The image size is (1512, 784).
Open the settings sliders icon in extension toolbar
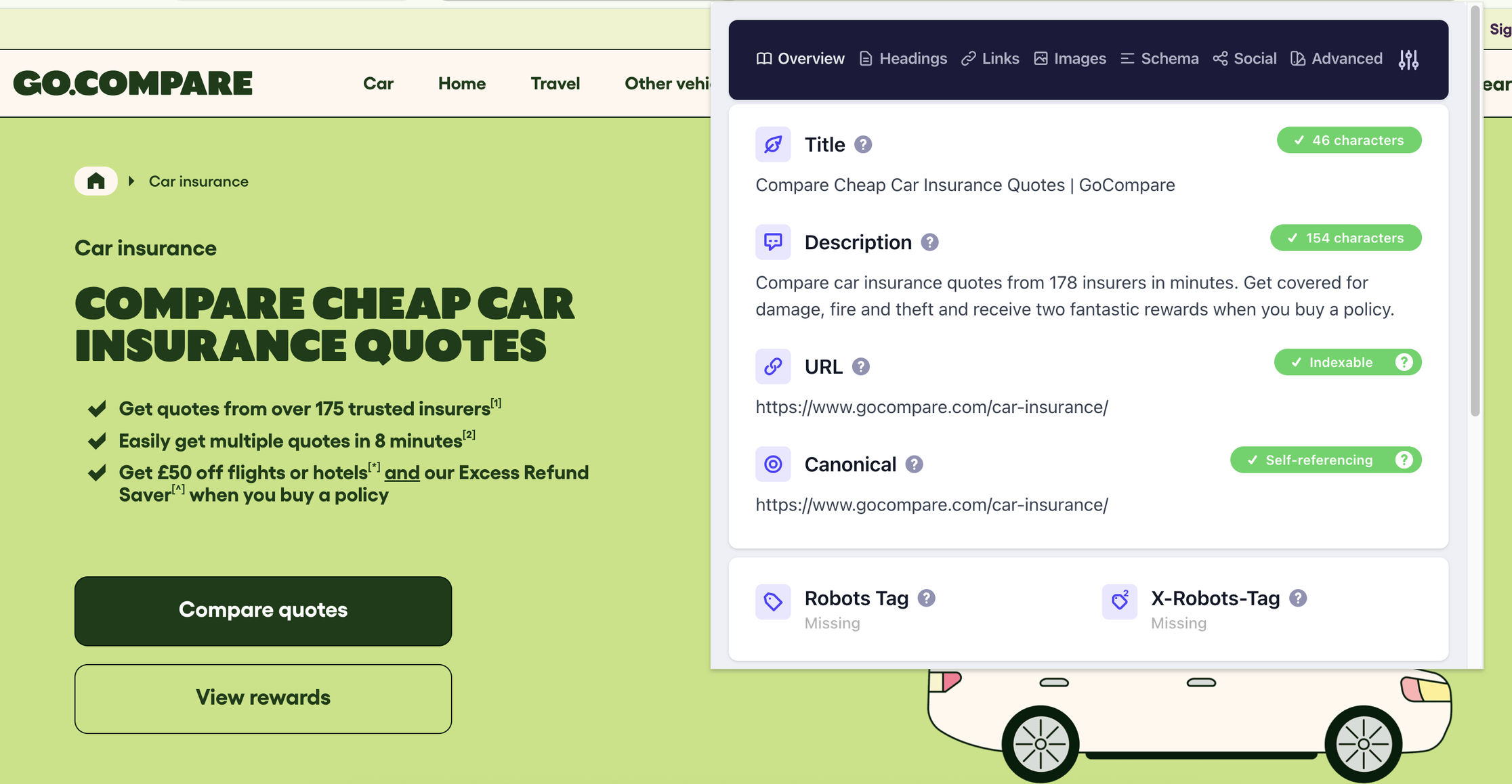click(x=1408, y=60)
